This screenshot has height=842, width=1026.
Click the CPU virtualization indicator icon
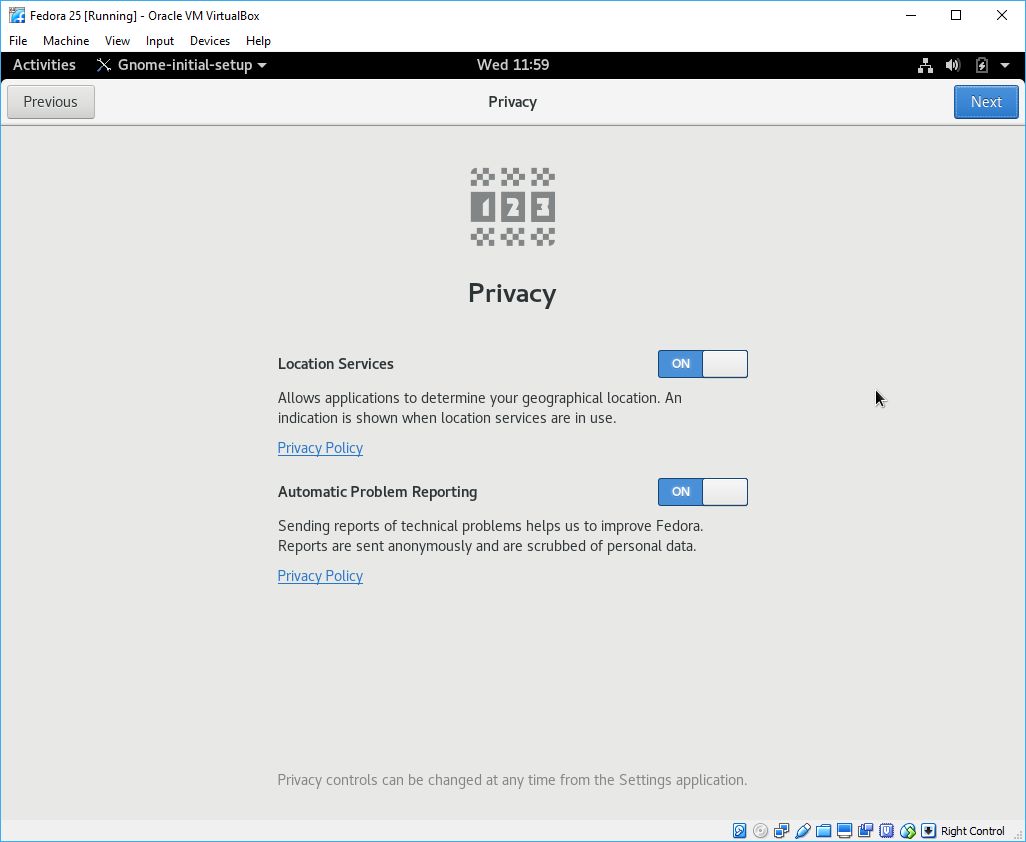coord(886,831)
